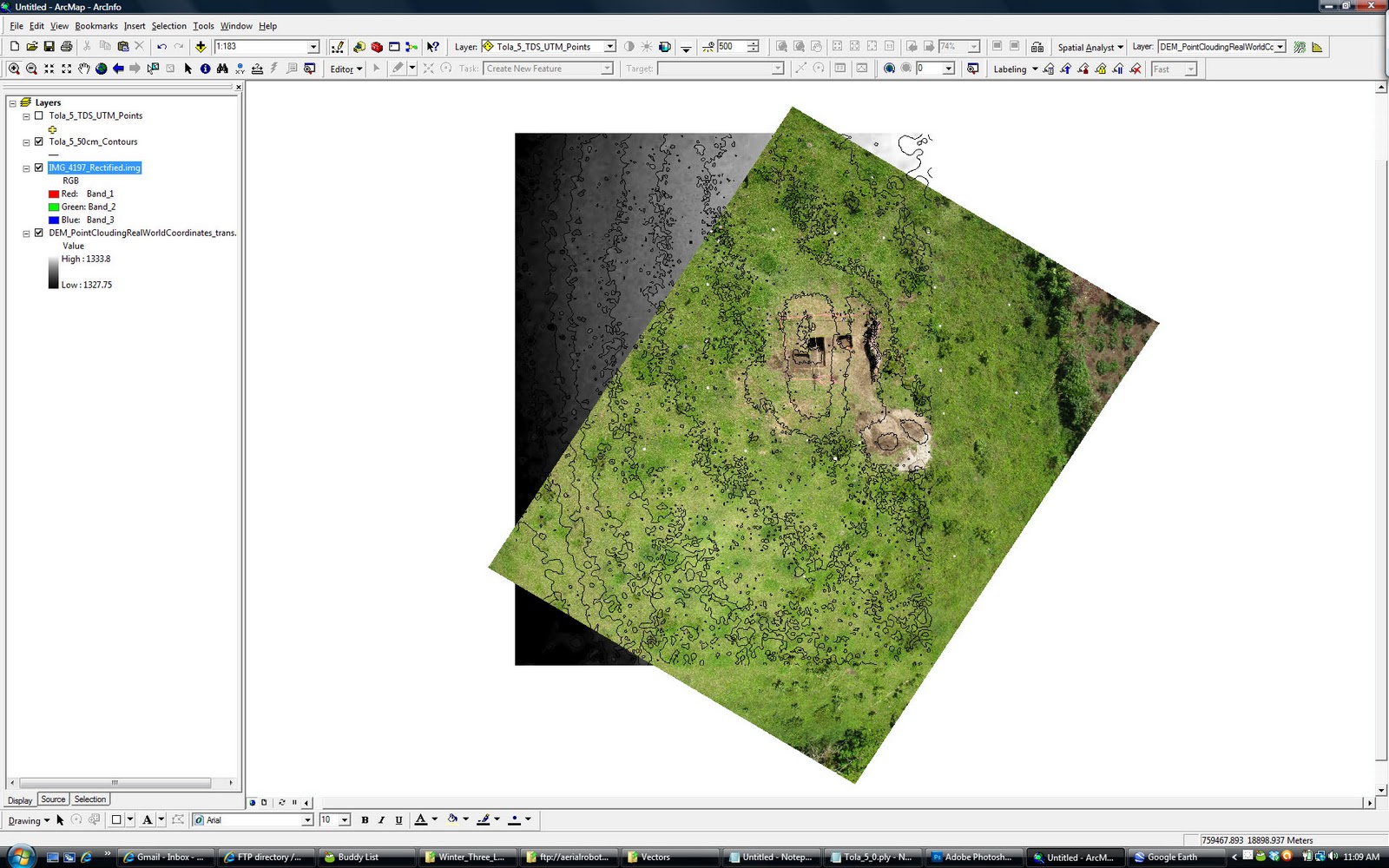The height and width of the screenshot is (868, 1389).
Task: Collapse the DEM_PointCloudingRealWorldCoordinates layer entry
Action: (x=25, y=233)
